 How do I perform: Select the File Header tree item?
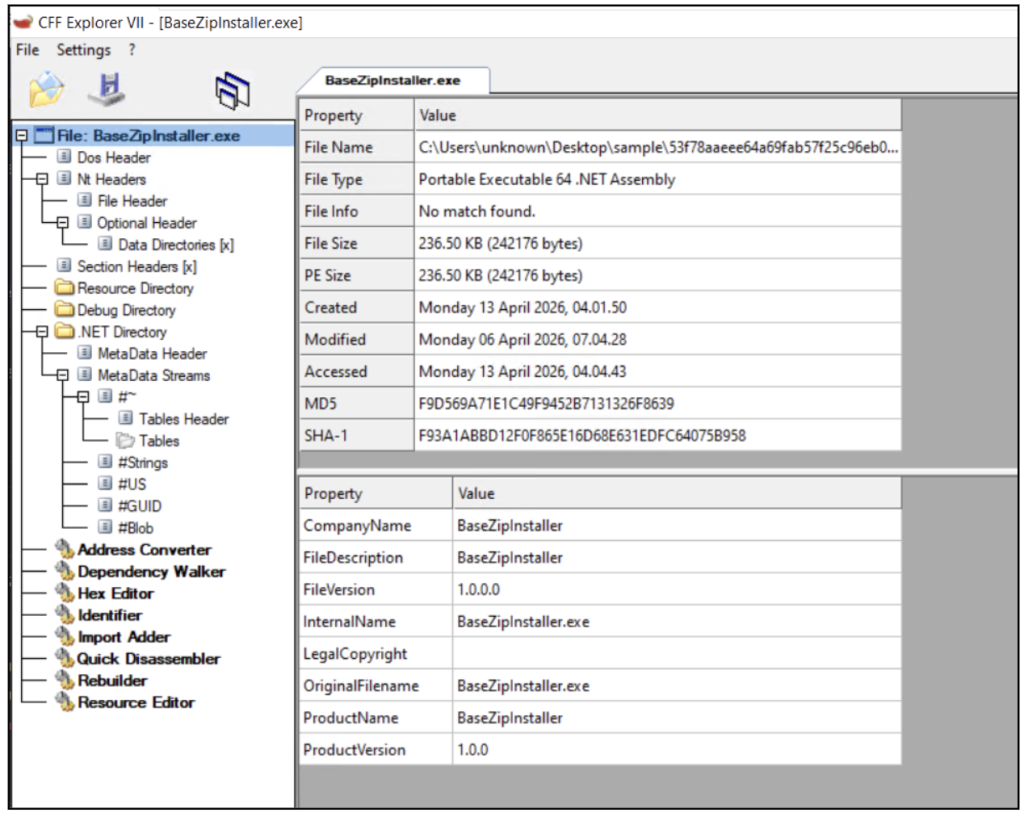(133, 201)
